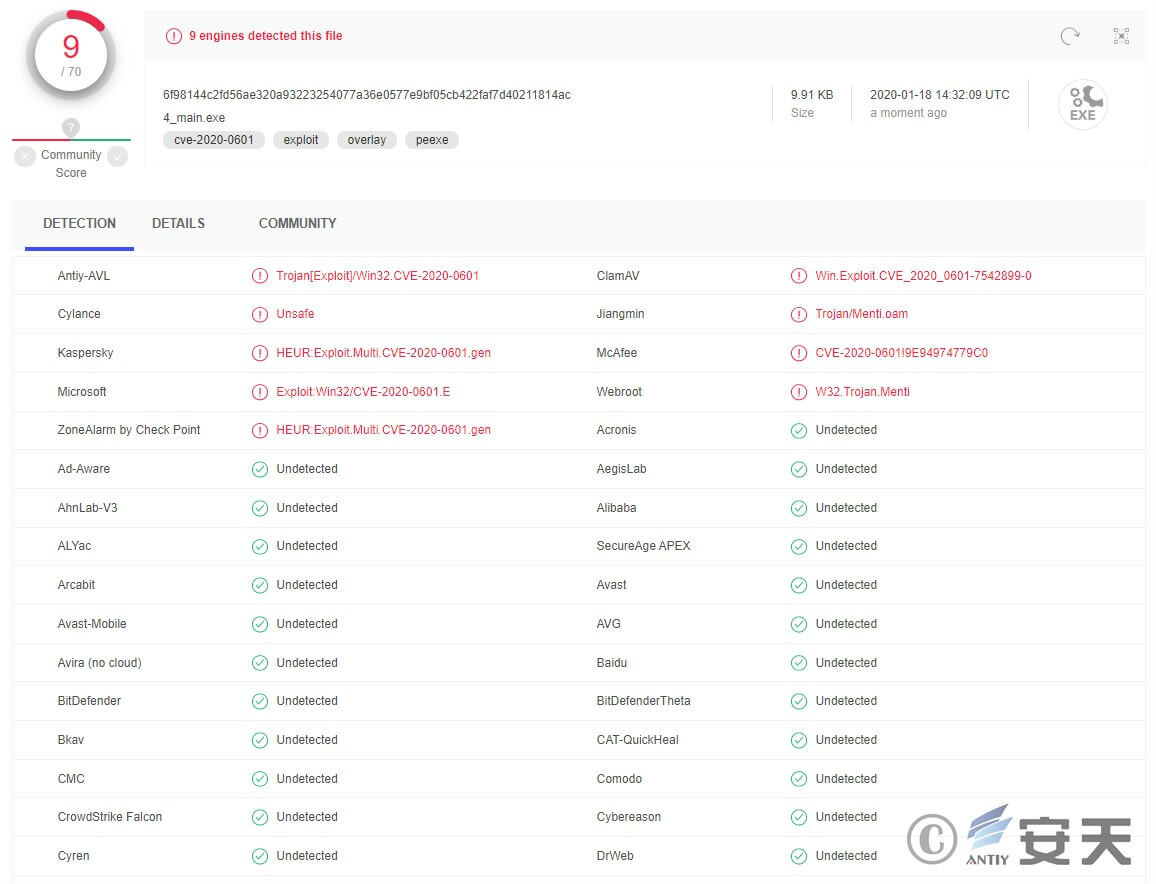This screenshot has width=1156, height=884.
Task: Click the Undetected status for AegisLab
Action: click(x=846, y=469)
